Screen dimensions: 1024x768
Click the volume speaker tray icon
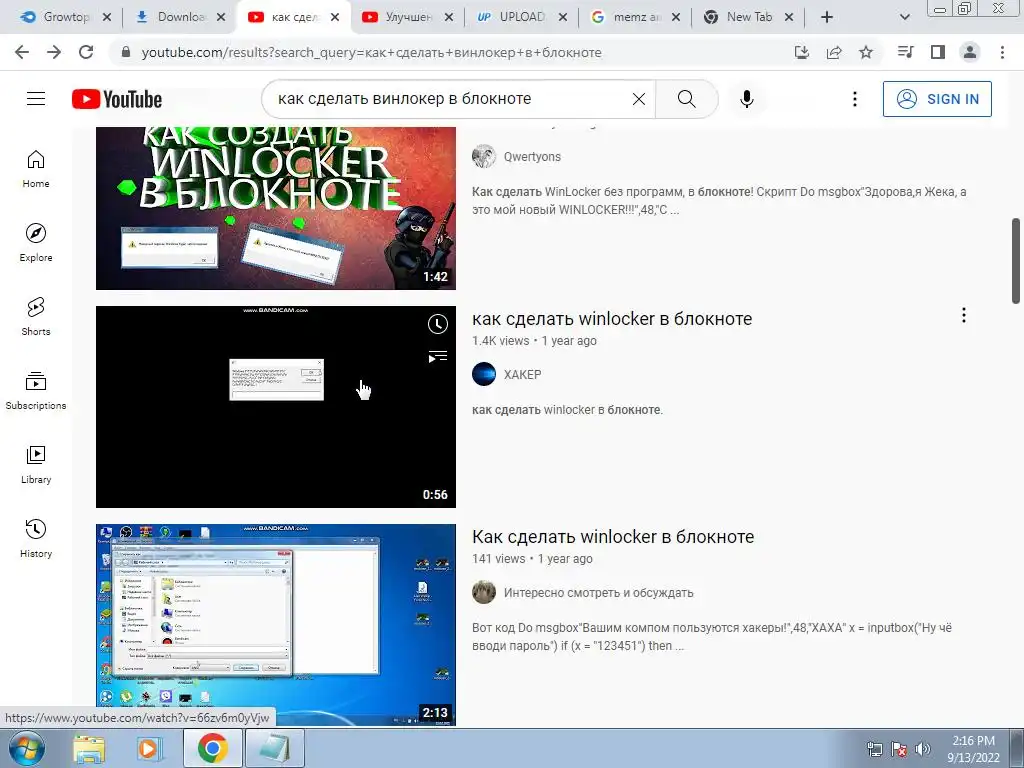point(923,749)
